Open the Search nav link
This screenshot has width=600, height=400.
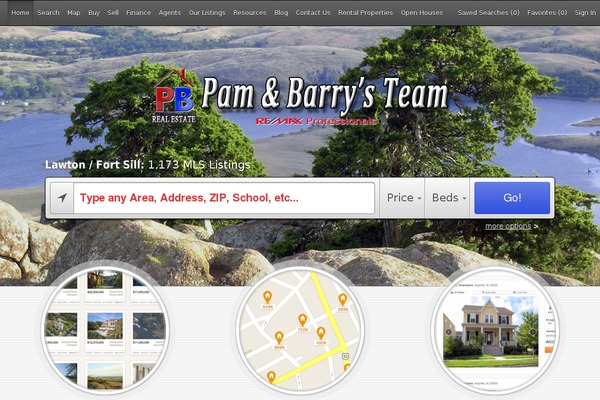point(48,13)
